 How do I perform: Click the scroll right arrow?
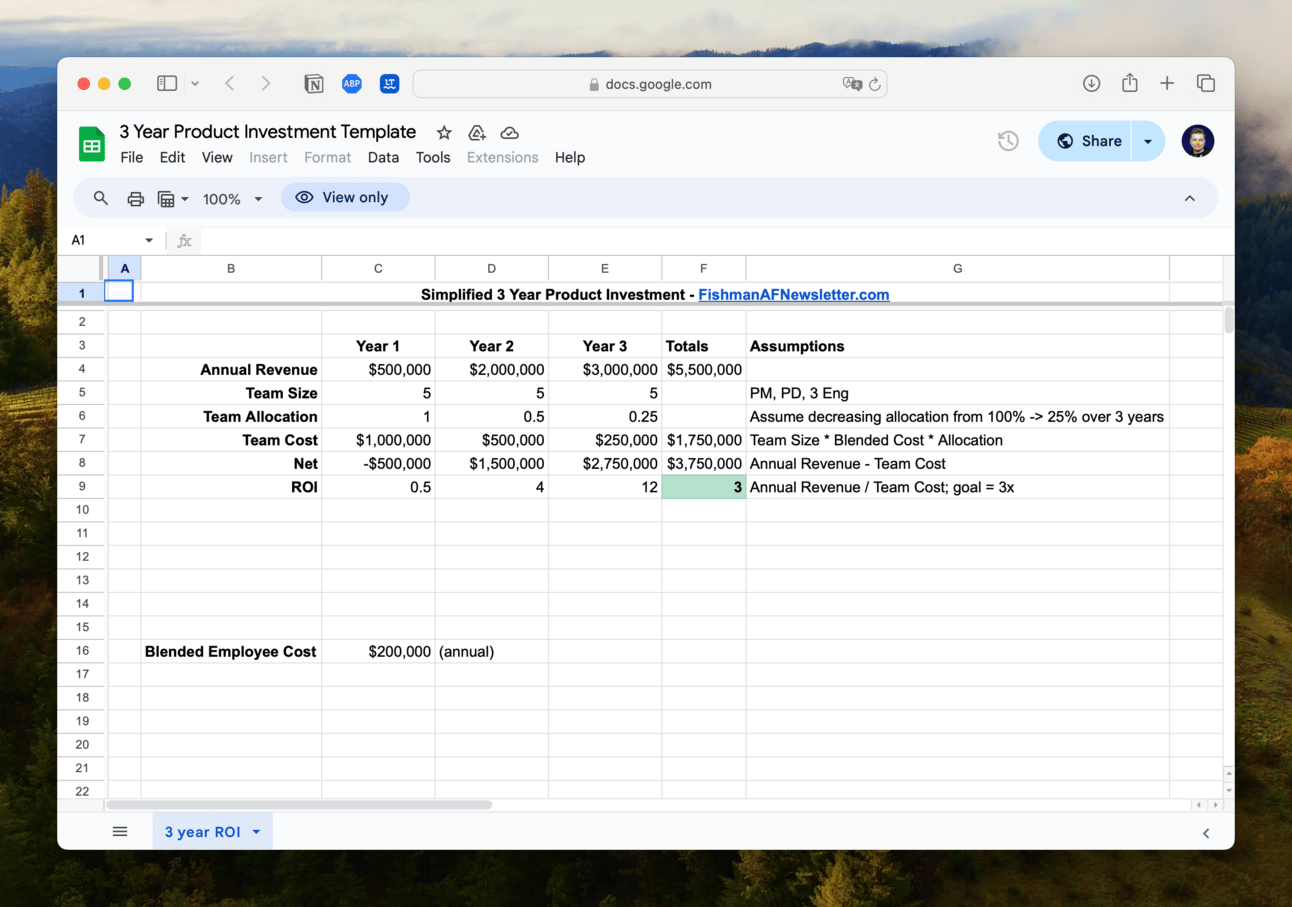coord(1217,804)
